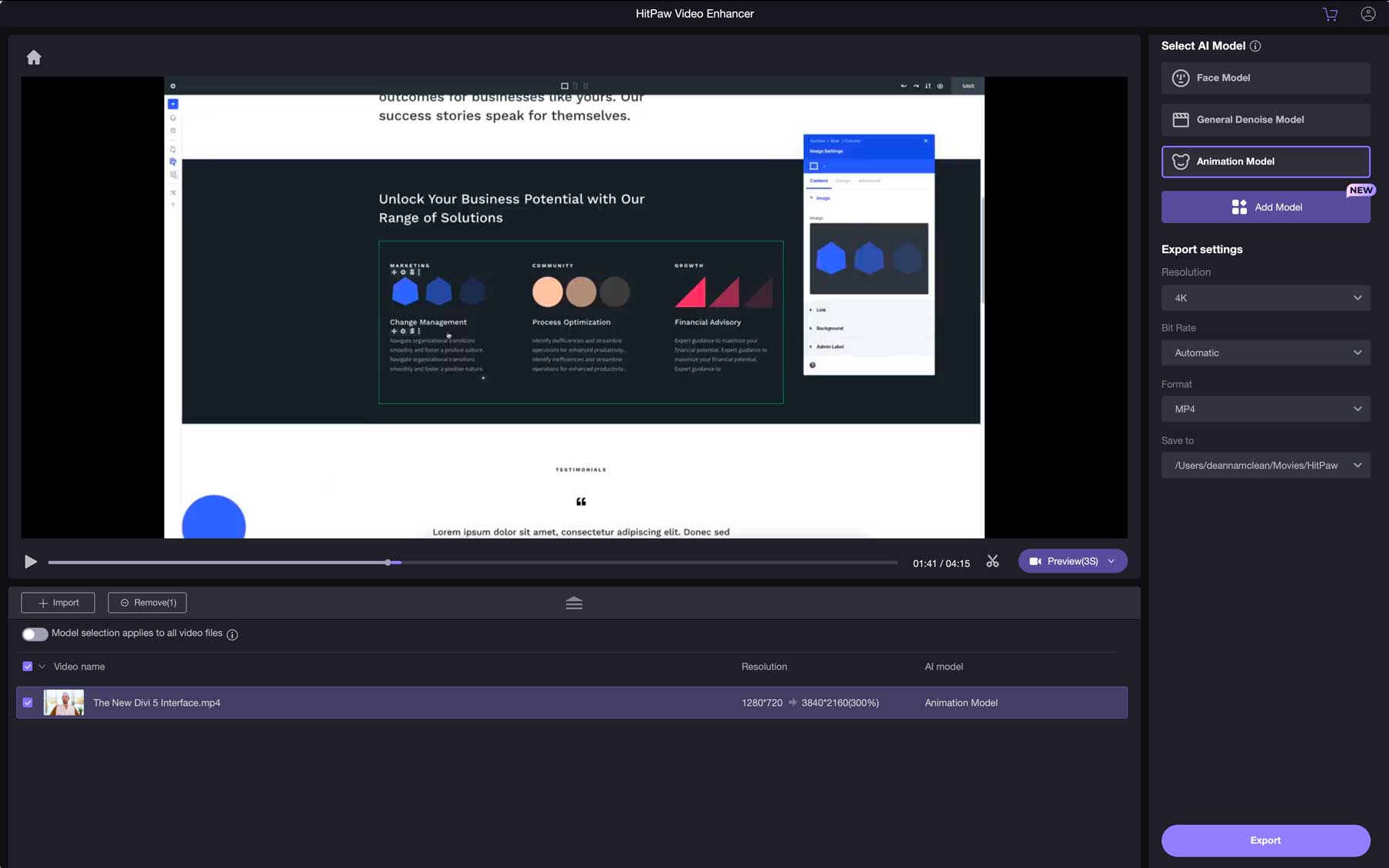Click the user account icon top-right
The height and width of the screenshot is (868, 1389).
pyautogui.click(x=1367, y=13)
